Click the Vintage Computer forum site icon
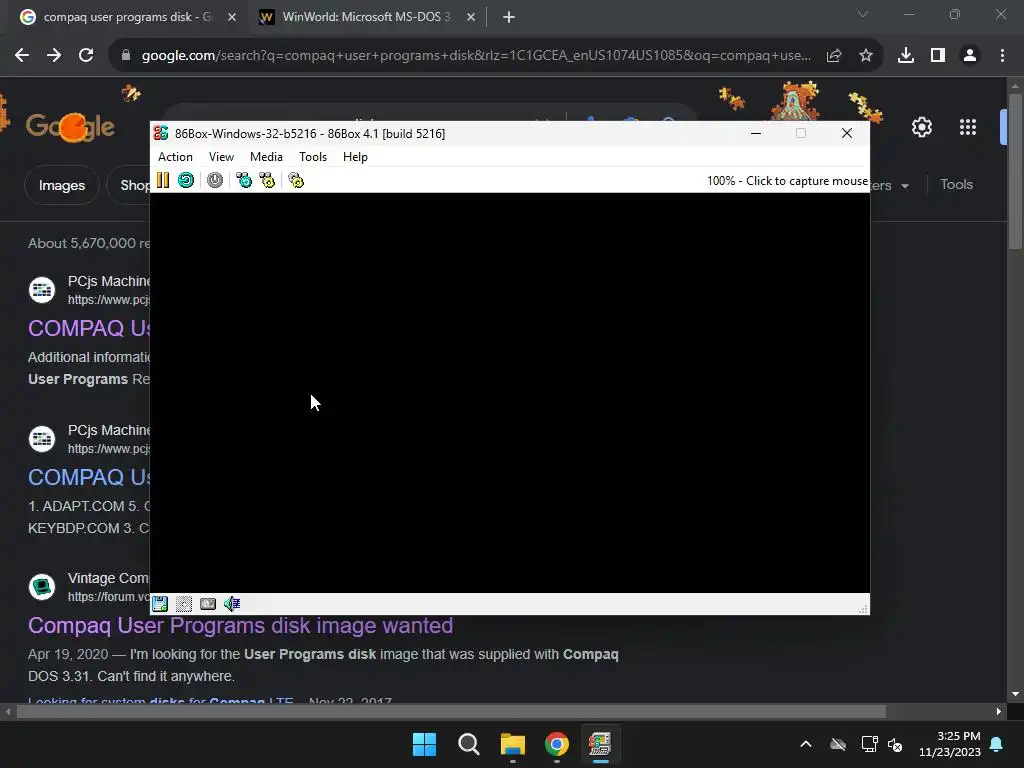The width and height of the screenshot is (1024, 768). [42, 586]
